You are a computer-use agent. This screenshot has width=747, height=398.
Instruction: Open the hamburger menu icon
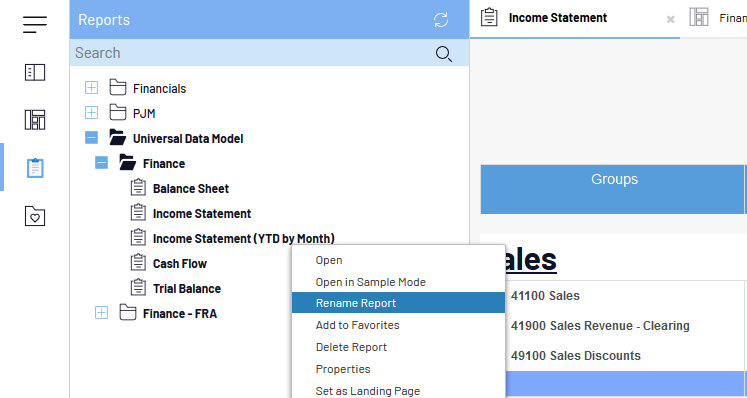[x=35, y=24]
